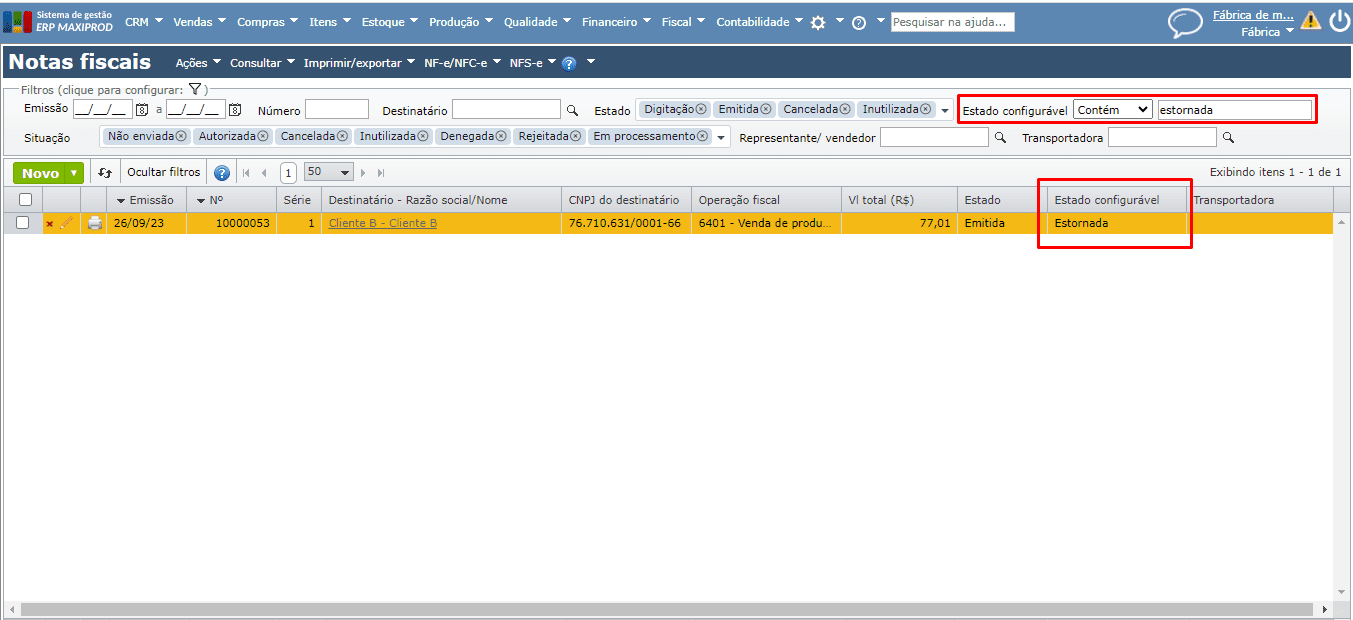The height and width of the screenshot is (620, 1353).
Task: Click the ERP MAXIPROD logo
Action: coord(58,21)
